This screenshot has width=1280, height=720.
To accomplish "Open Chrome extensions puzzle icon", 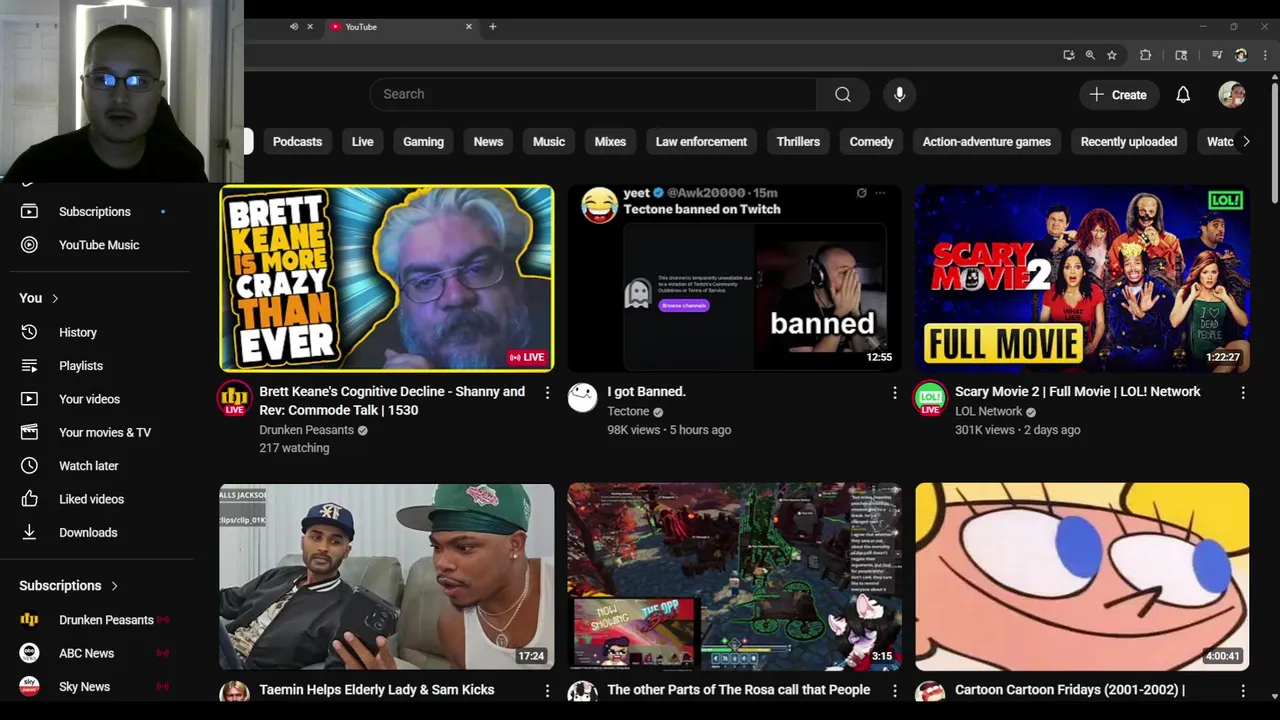I will 1146,55.
